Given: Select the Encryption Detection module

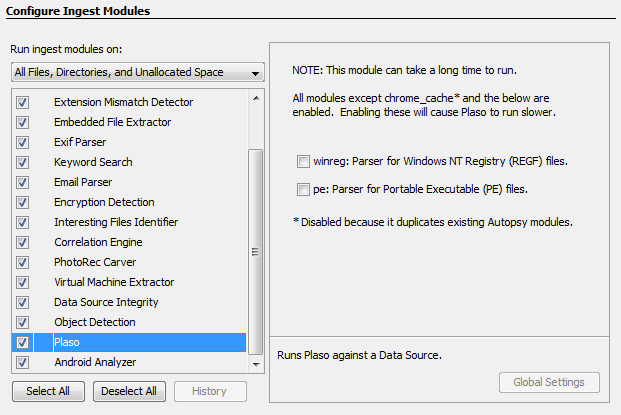Looking at the screenshot, I should (104, 202).
